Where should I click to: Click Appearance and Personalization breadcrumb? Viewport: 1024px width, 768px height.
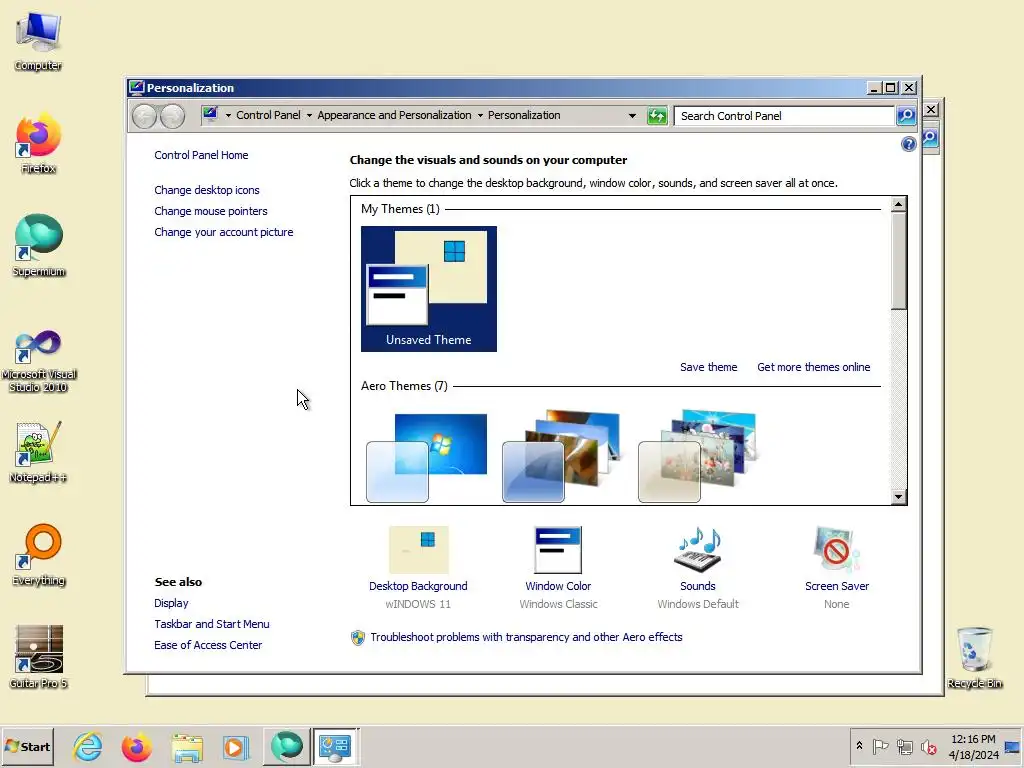pos(394,115)
